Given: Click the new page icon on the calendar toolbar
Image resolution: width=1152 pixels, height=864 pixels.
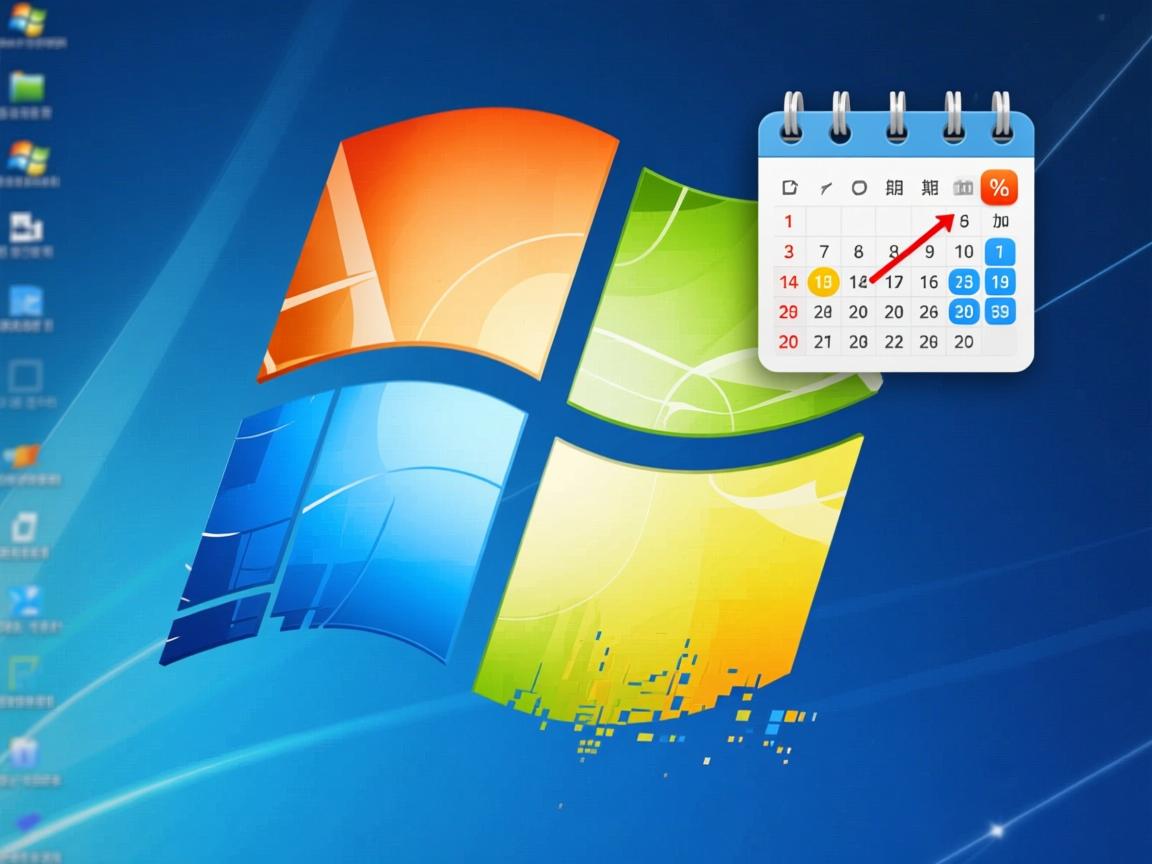Looking at the screenshot, I should pos(789,187).
